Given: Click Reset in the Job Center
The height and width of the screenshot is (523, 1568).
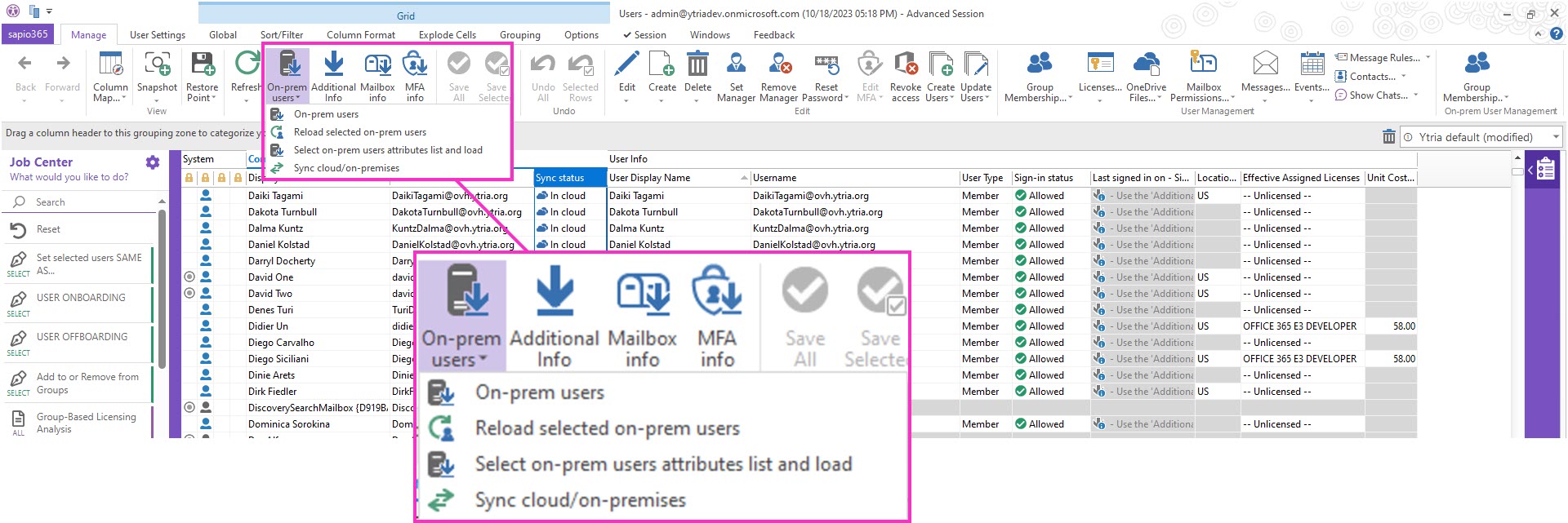Looking at the screenshot, I should (80, 229).
